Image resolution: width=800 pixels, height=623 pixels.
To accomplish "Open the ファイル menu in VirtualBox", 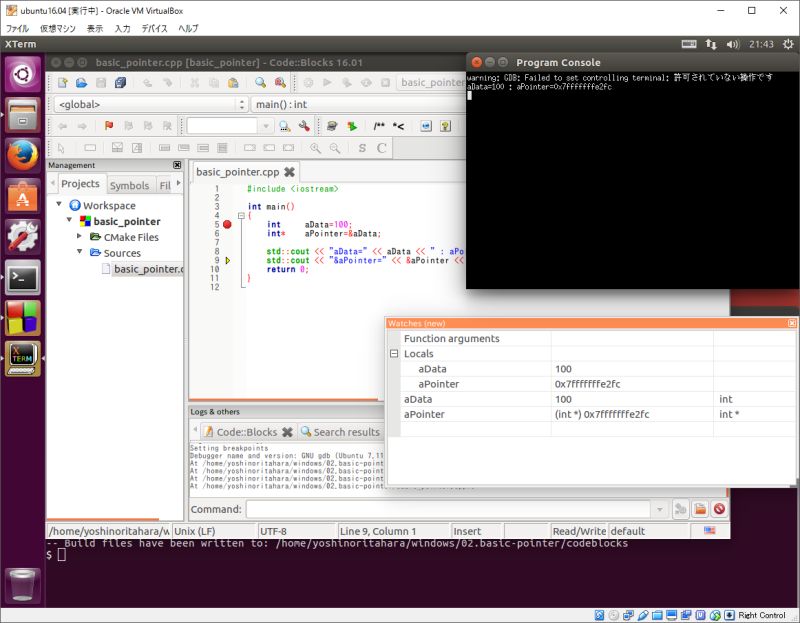I will pos(17,28).
